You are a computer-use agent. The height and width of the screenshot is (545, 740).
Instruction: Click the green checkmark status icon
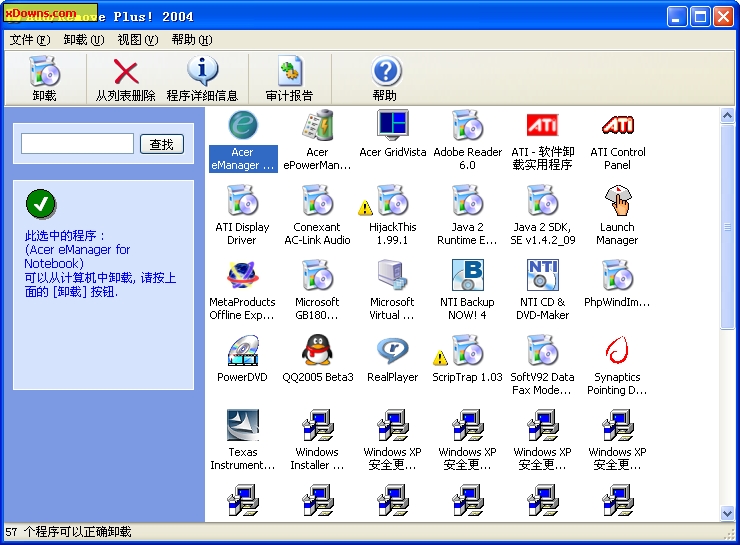(x=41, y=204)
